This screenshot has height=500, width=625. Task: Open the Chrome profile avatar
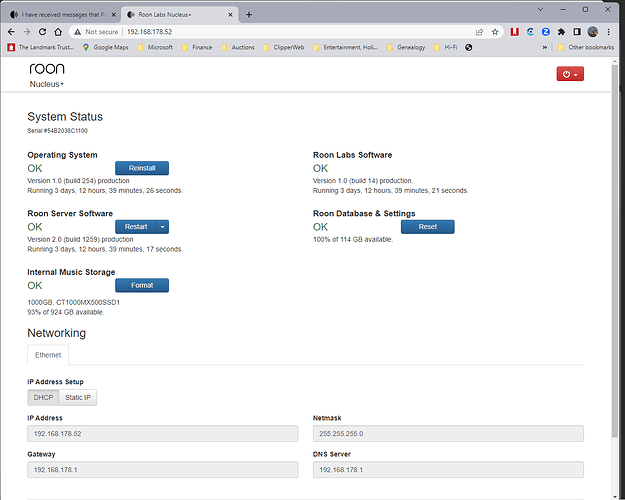point(593,32)
